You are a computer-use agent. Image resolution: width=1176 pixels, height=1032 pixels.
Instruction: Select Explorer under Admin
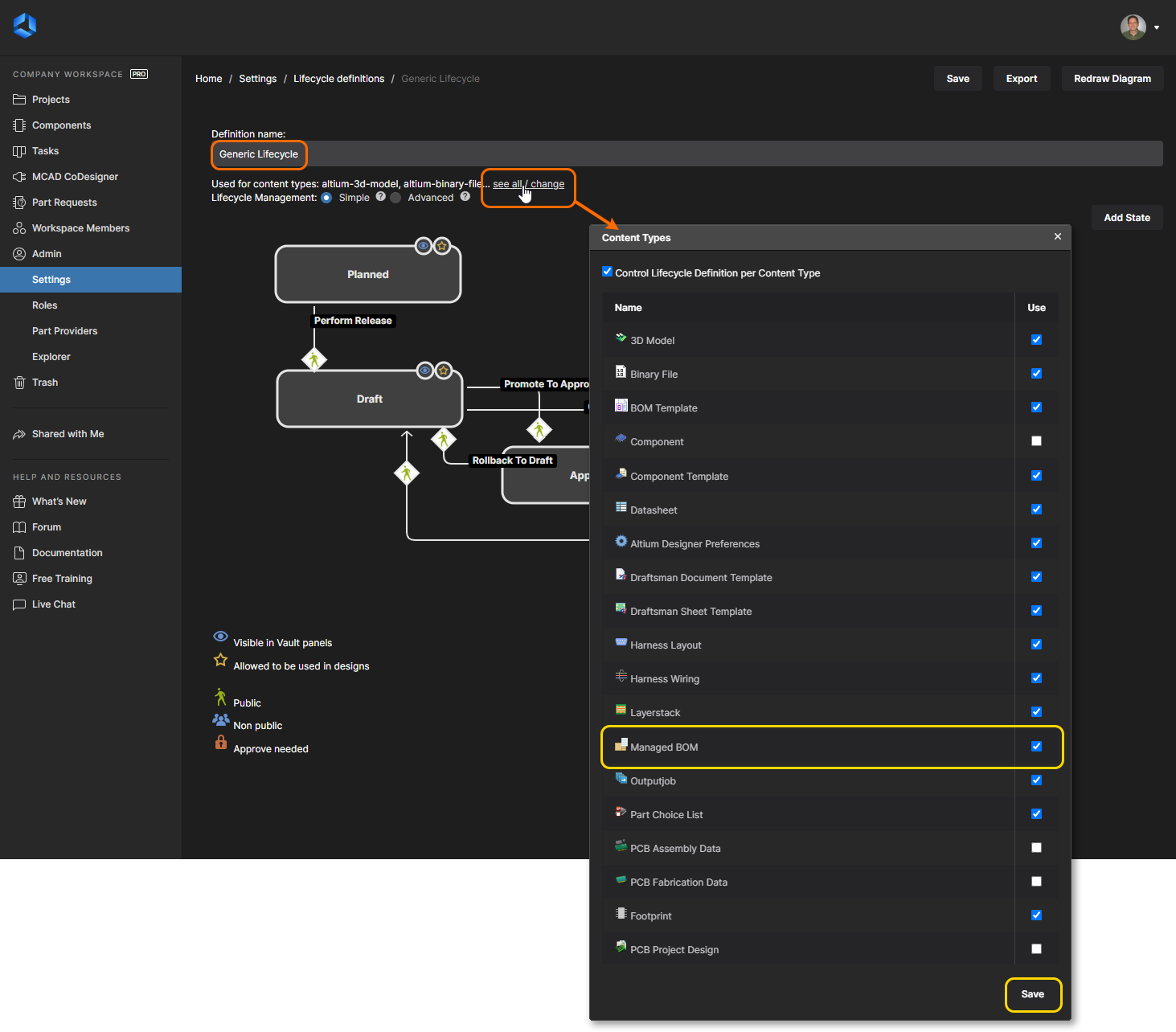[x=51, y=357]
